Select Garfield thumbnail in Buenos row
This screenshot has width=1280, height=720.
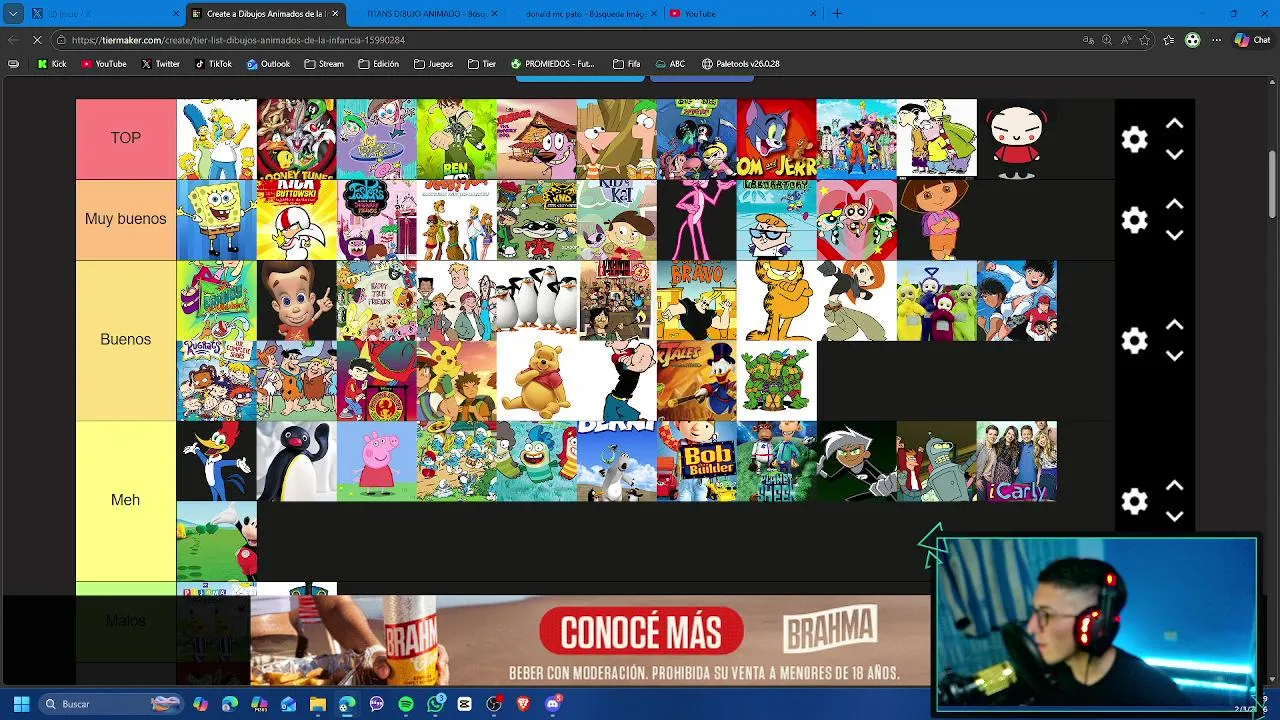(x=777, y=301)
